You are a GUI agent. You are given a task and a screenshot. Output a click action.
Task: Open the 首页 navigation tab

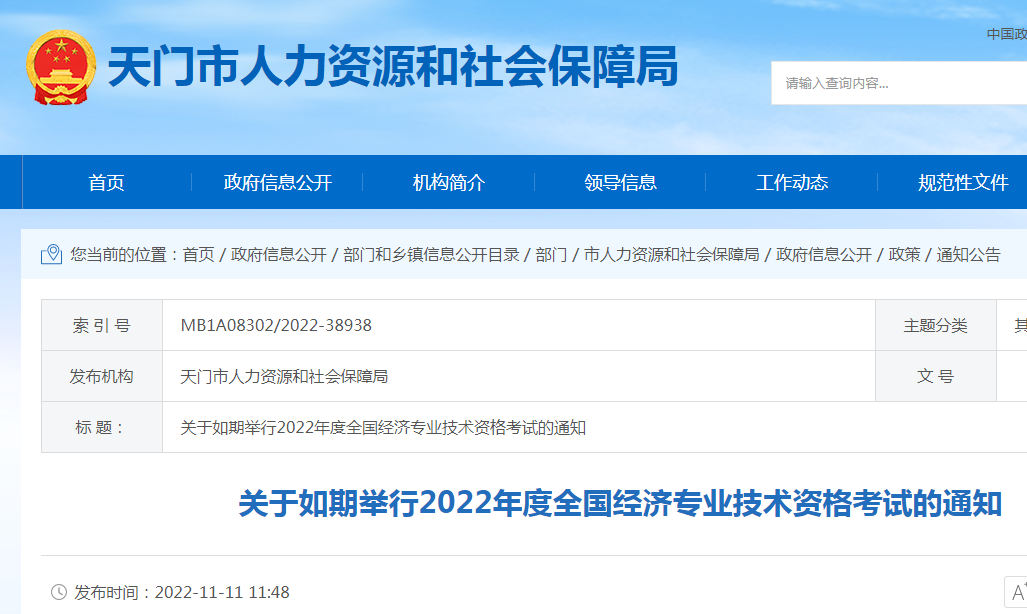[106, 182]
